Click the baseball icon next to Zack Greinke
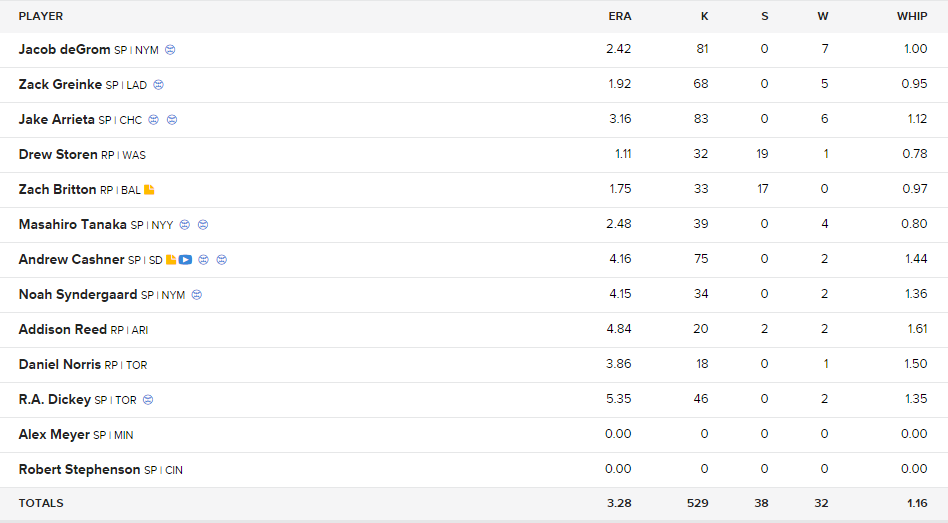Screen dimensions: 948x523 158,85
